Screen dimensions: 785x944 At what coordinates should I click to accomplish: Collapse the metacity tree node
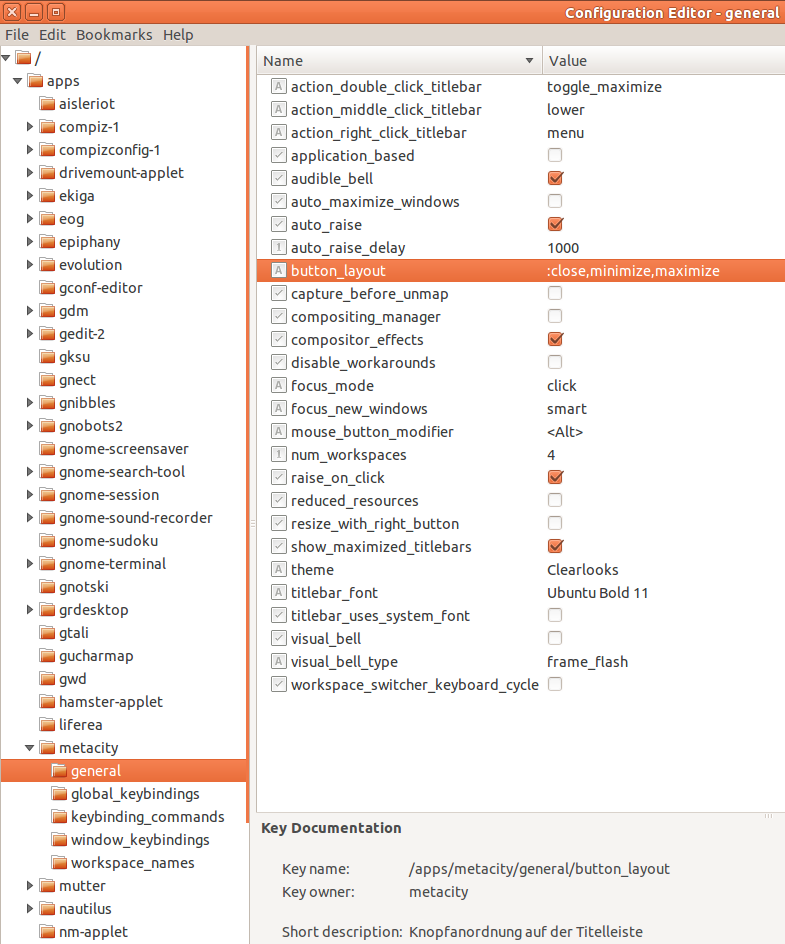(x=30, y=748)
